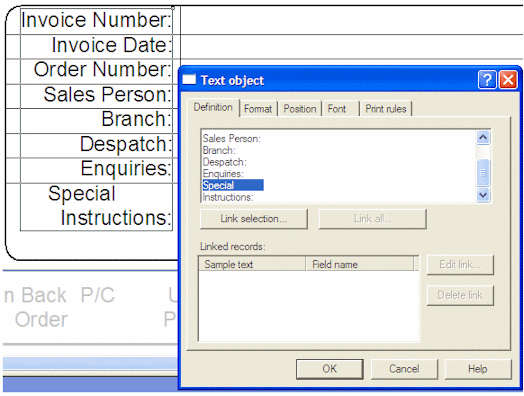The width and height of the screenshot is (524, 396).
Task: Click the Enquiries: line in the text list
Action: 223,173
